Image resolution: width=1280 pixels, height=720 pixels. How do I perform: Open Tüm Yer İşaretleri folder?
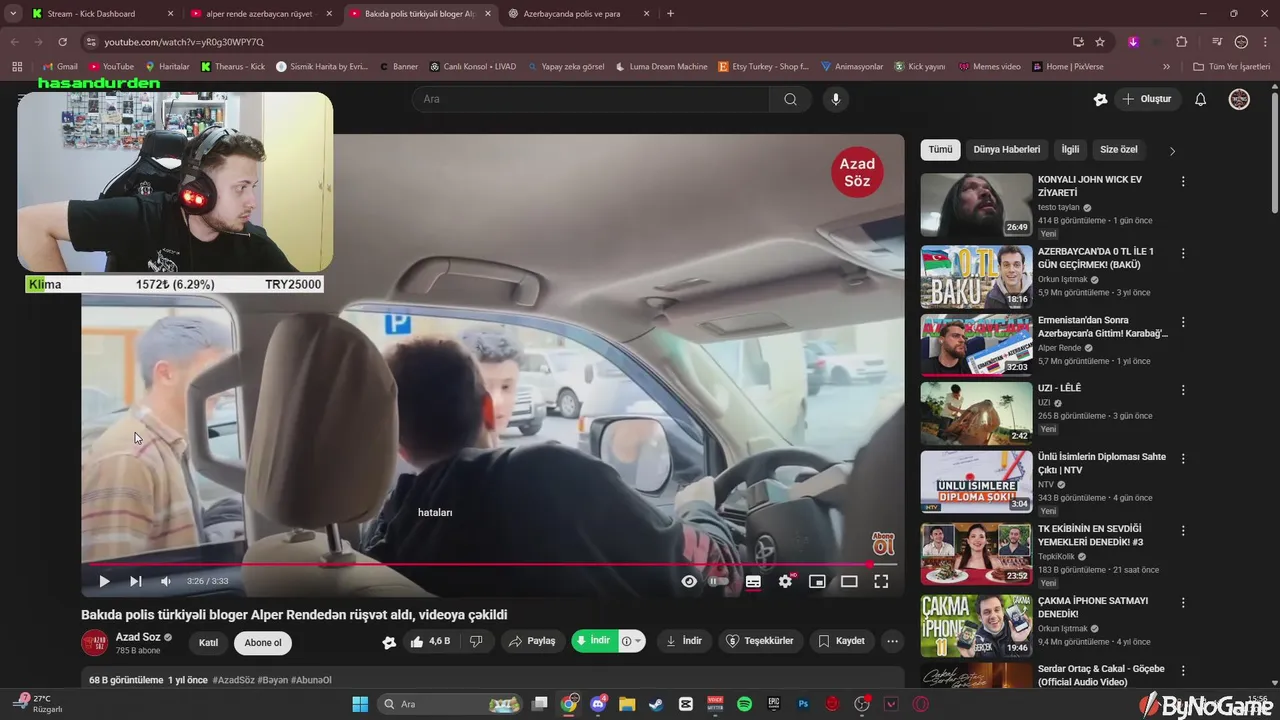point(1231,67)
